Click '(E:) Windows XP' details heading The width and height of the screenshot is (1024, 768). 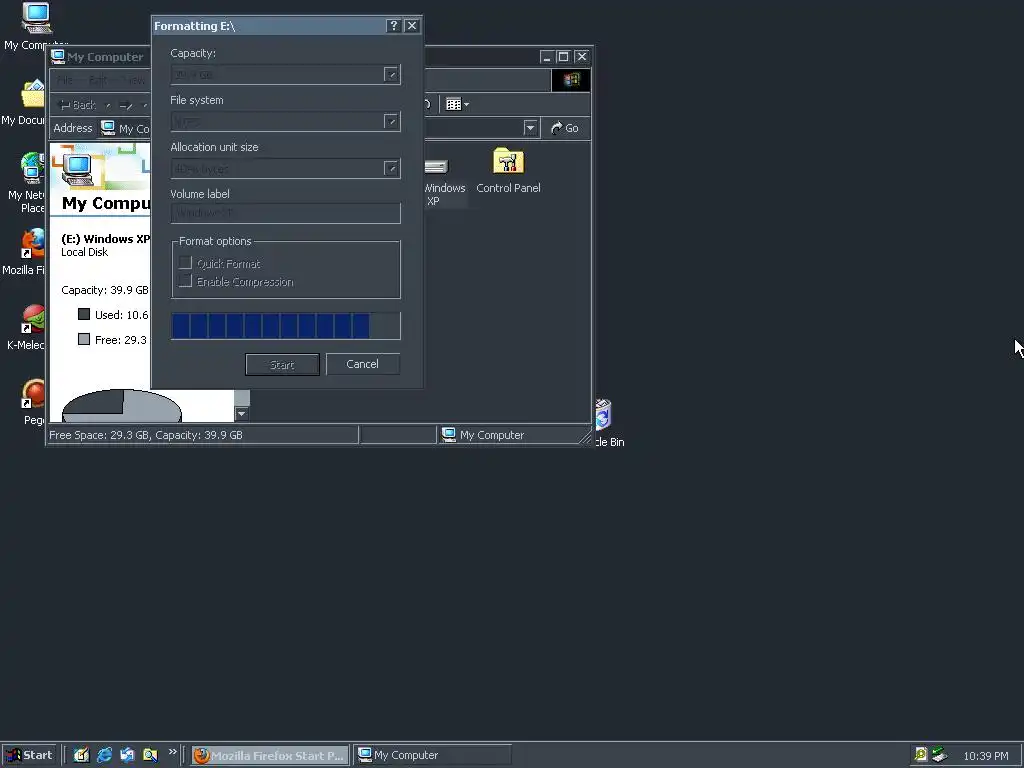tap(106, 239)
